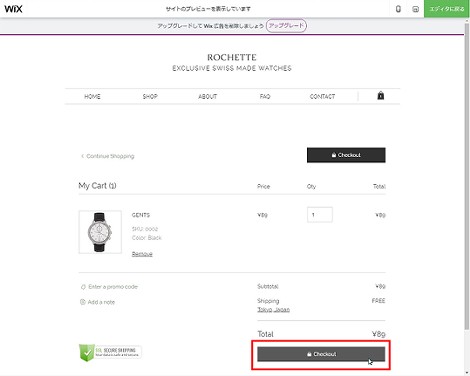Image resolution: width=470 pixels, height=376 pixels.
Task: Open the CONTACT page
Action: click(322, 97)
